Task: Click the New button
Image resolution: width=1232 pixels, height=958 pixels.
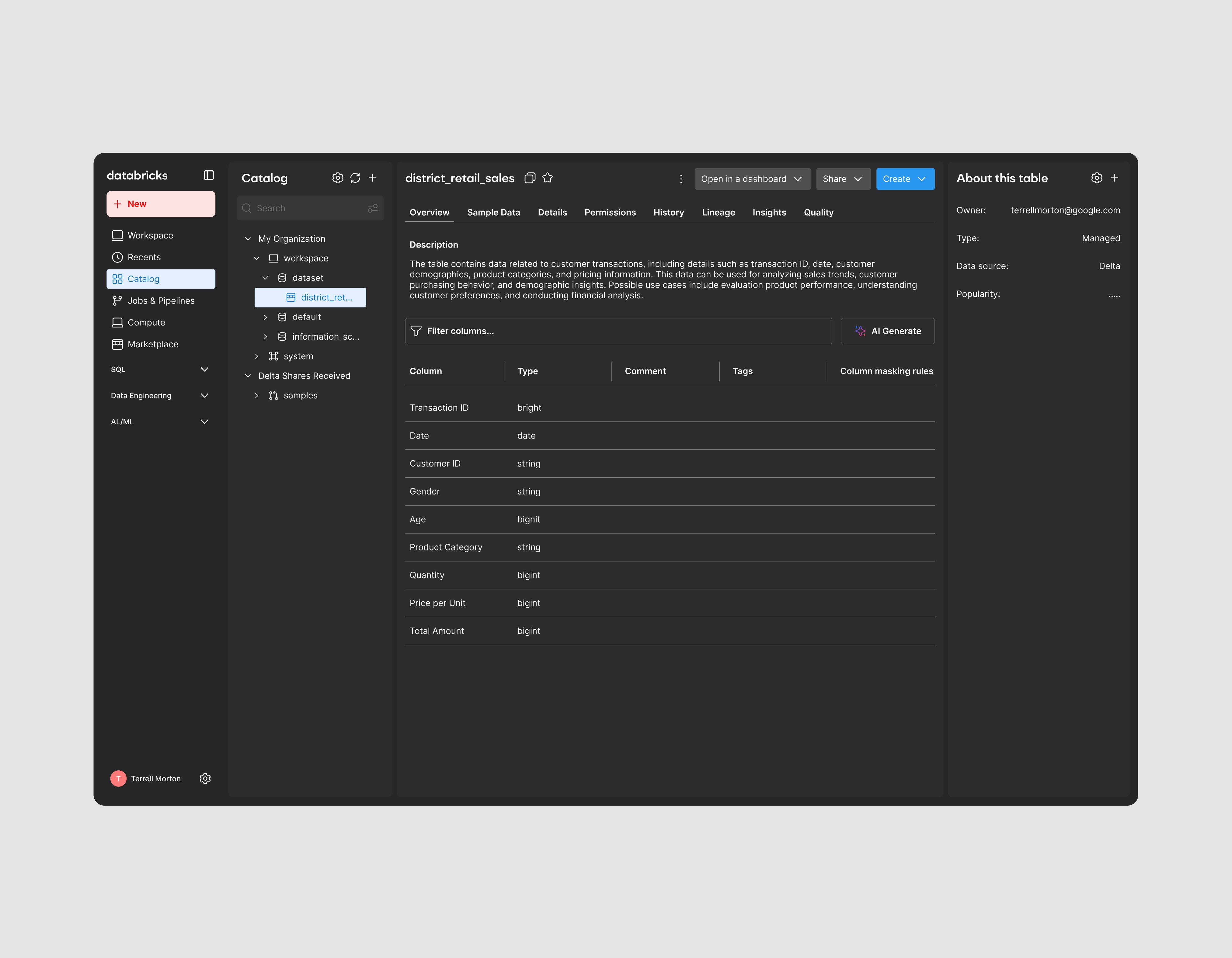Action: coord(161,203)
